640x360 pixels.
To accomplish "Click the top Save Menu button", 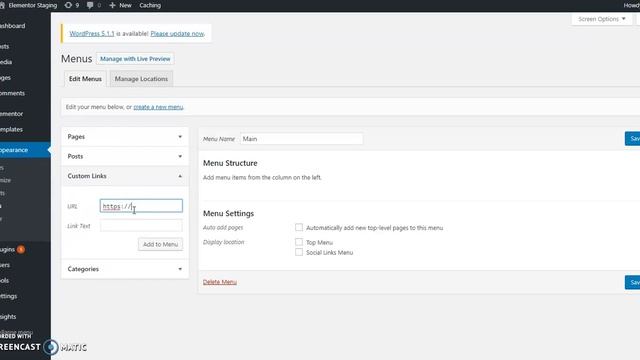I will (x=633, y=139).
